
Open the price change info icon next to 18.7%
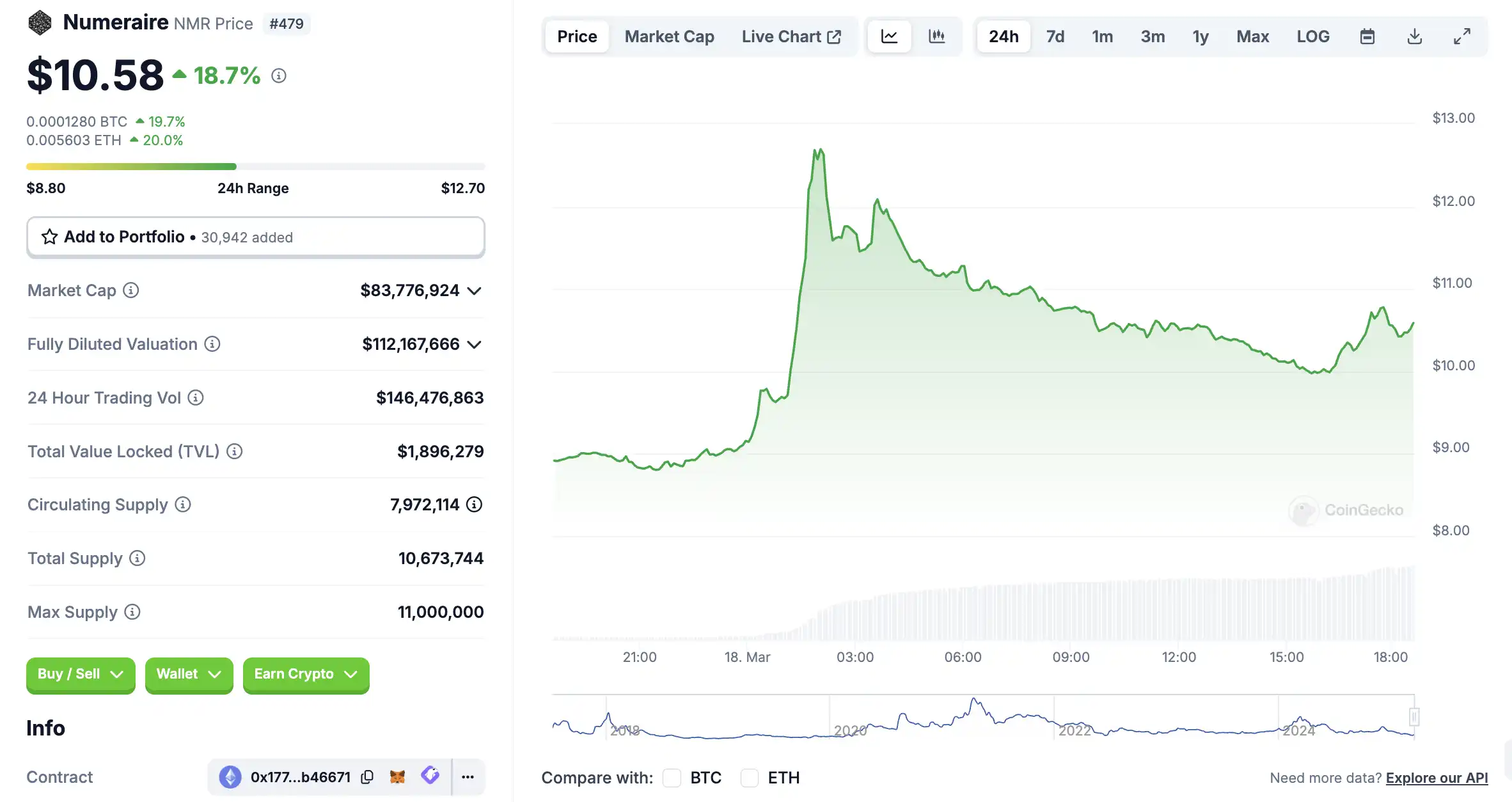click(x=278, y=75)
